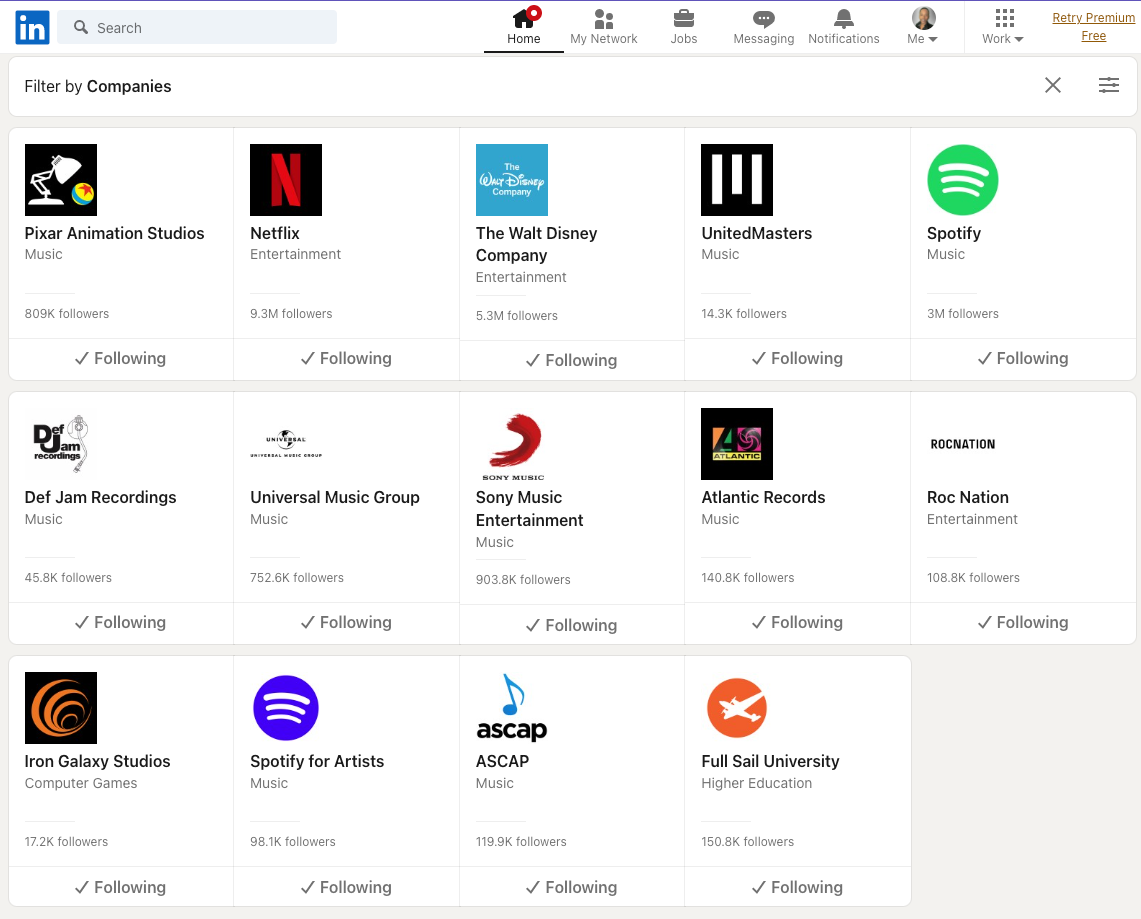Toggle Following for Full Sail University
The image size is (1141, 919).
tap(797, 887)
